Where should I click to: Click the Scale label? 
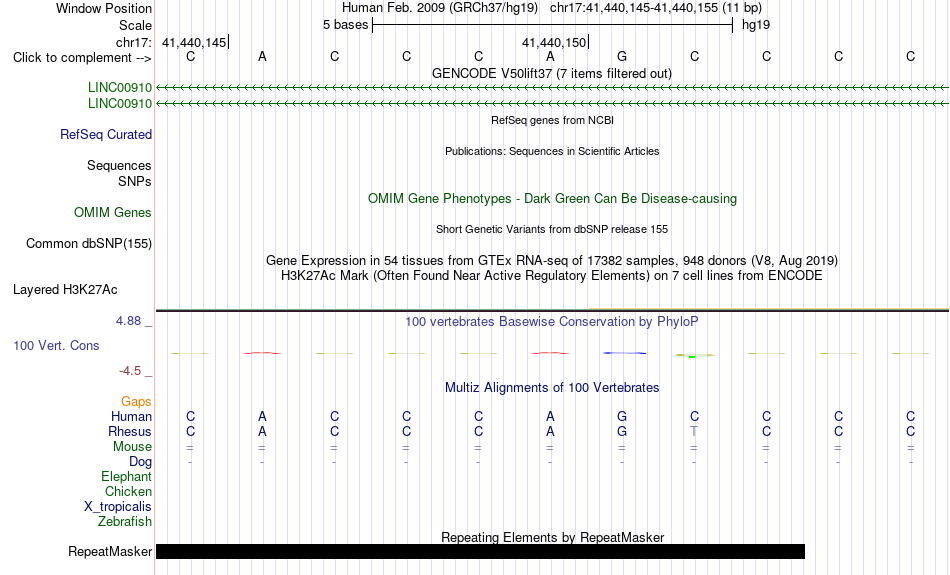click(136, 25)
